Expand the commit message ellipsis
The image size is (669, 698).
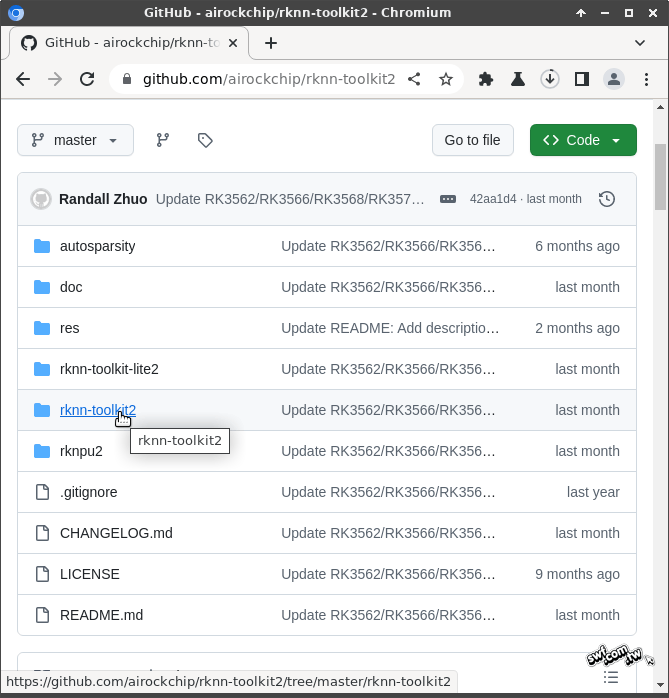point(448,199)
